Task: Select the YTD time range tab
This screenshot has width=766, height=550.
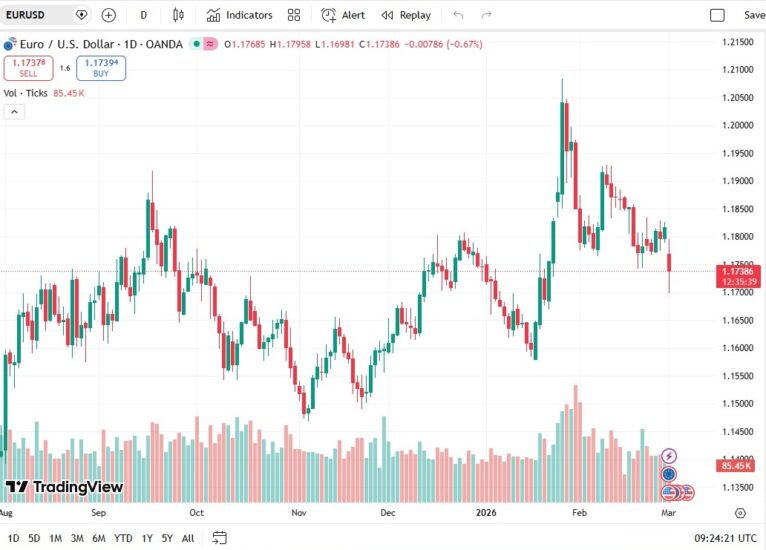Action: (123, 538)
